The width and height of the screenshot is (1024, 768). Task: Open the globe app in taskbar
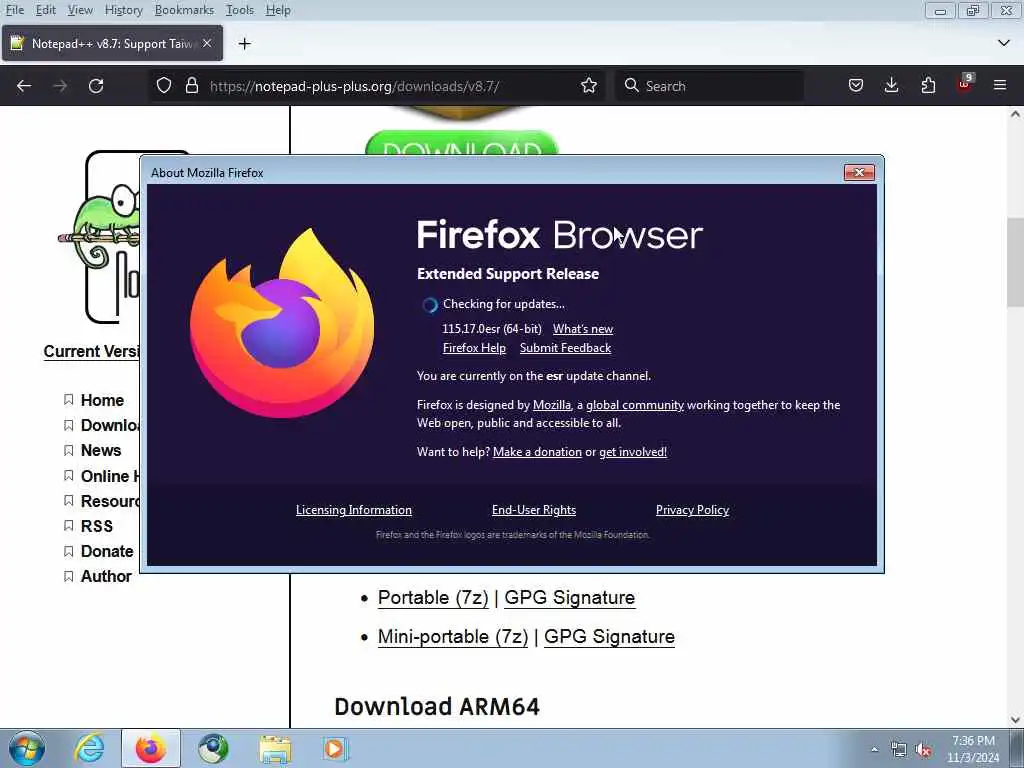pos(213,748)
